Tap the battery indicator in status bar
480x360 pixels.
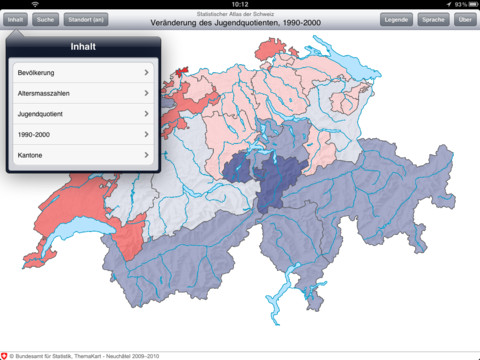(473, 4)
